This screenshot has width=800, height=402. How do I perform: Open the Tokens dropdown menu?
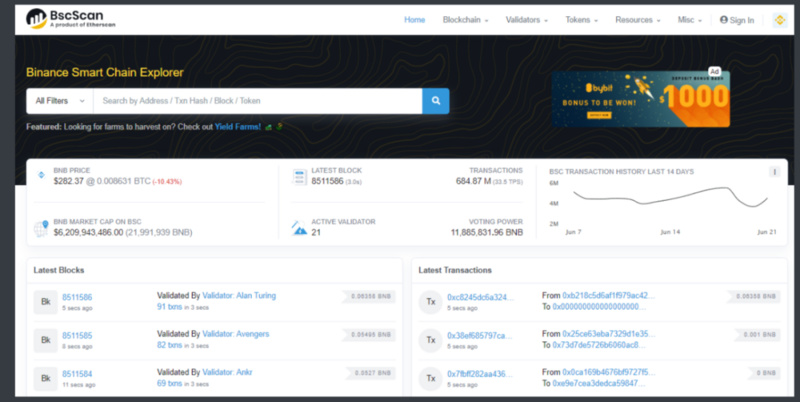[581, 20]
